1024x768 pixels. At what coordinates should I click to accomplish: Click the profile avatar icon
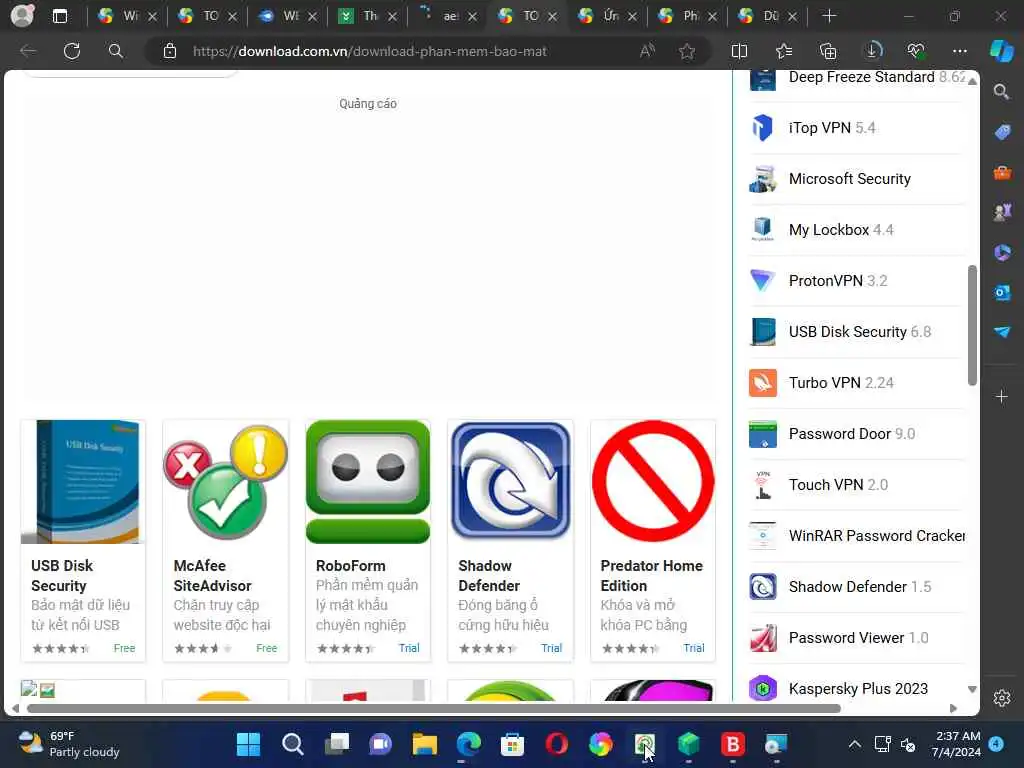pyautogui.click(x=22, y=15)
